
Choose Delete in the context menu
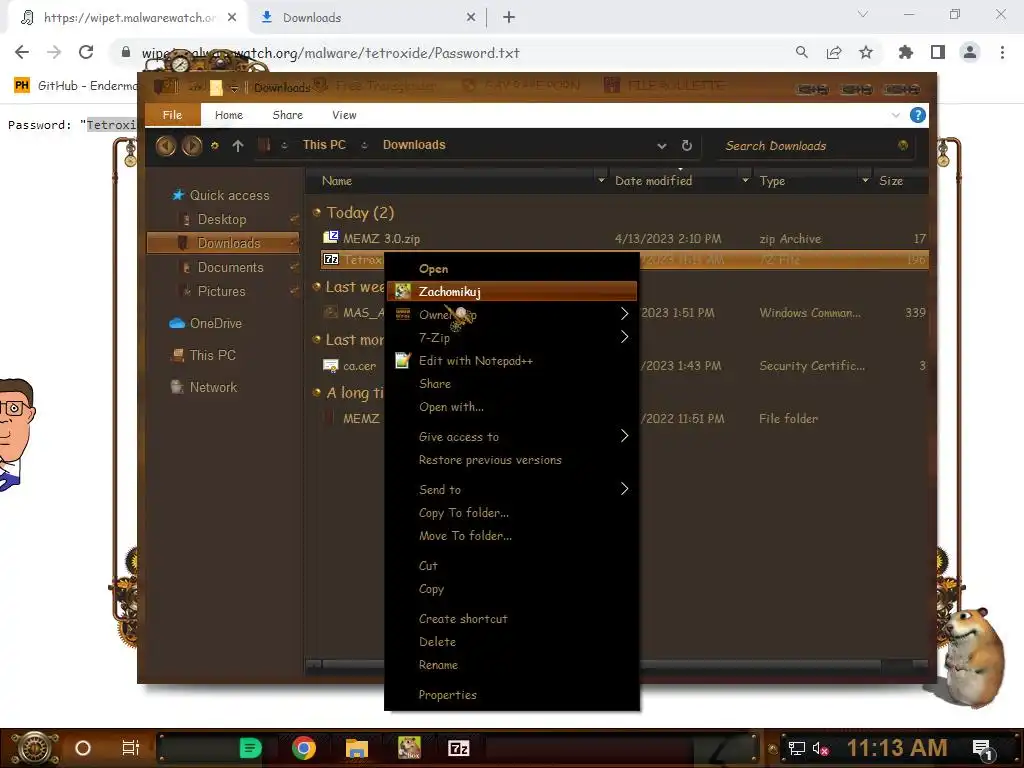coord(512,641)
